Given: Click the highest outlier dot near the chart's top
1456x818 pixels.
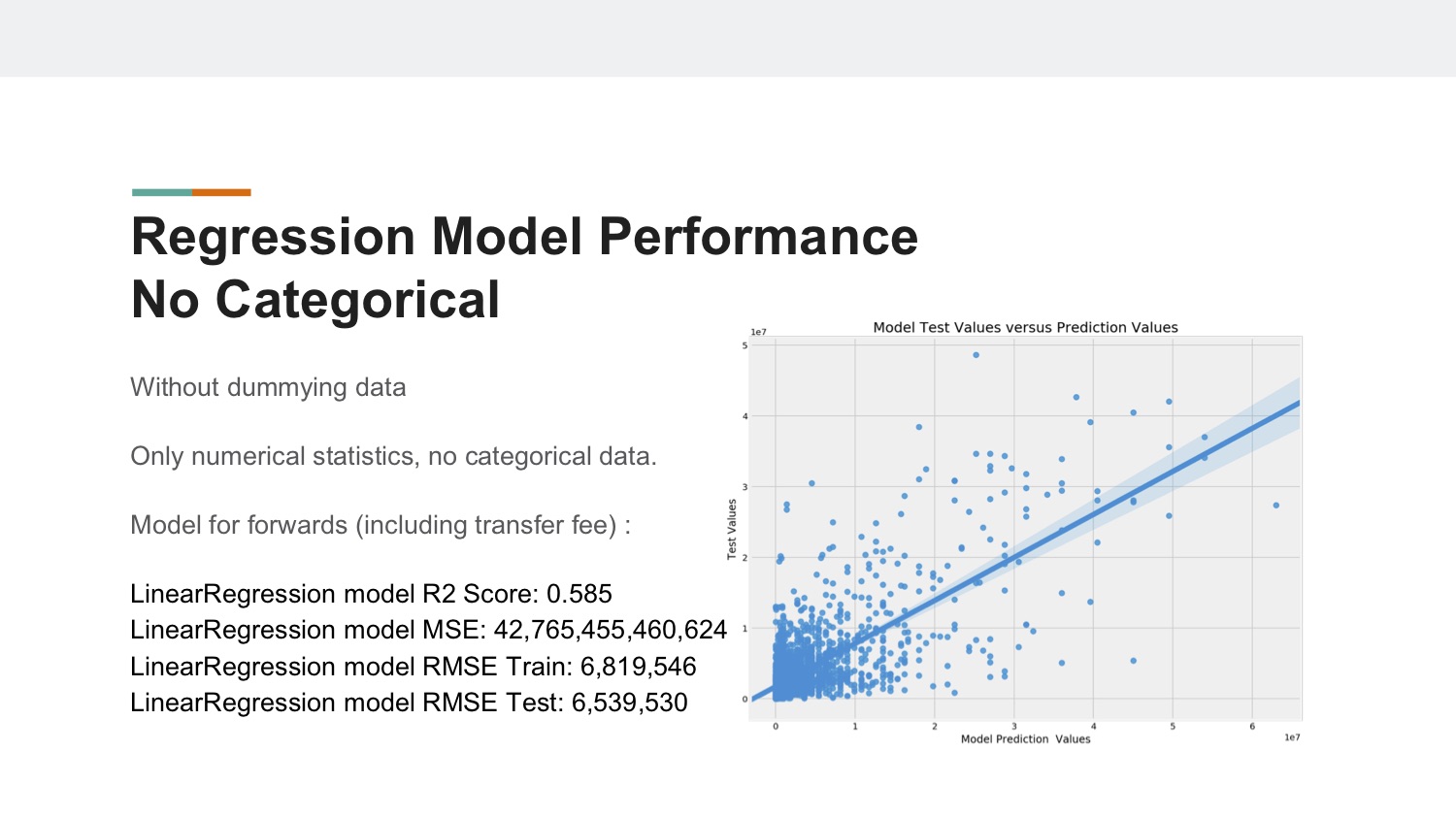Looking at the screenshot, I should point(976,355).
